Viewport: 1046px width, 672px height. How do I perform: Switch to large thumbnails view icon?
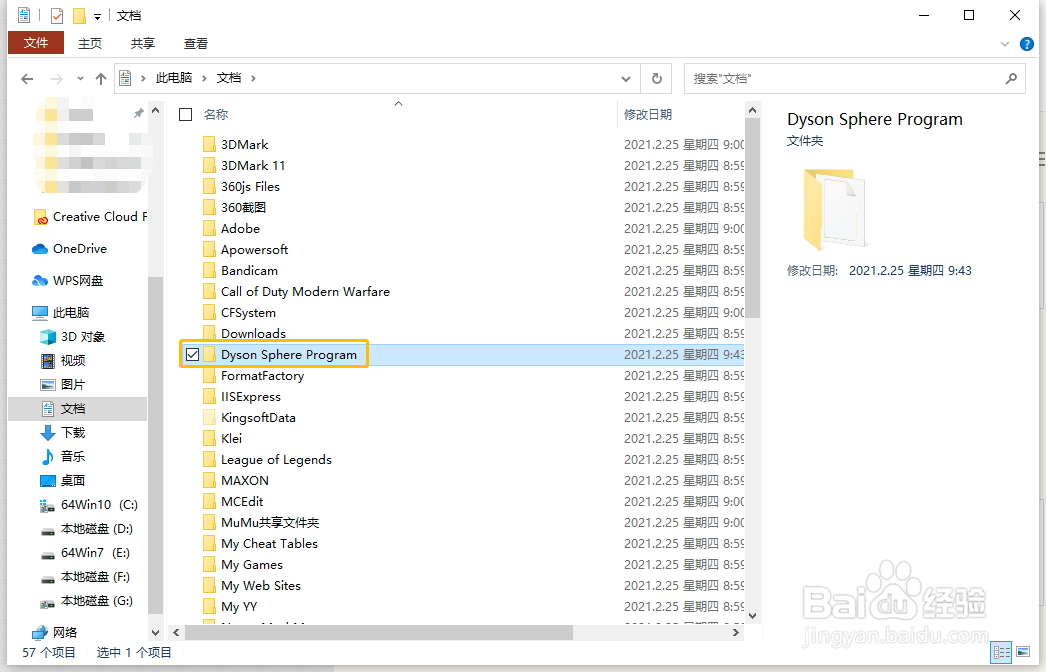tap(1023, 653)
